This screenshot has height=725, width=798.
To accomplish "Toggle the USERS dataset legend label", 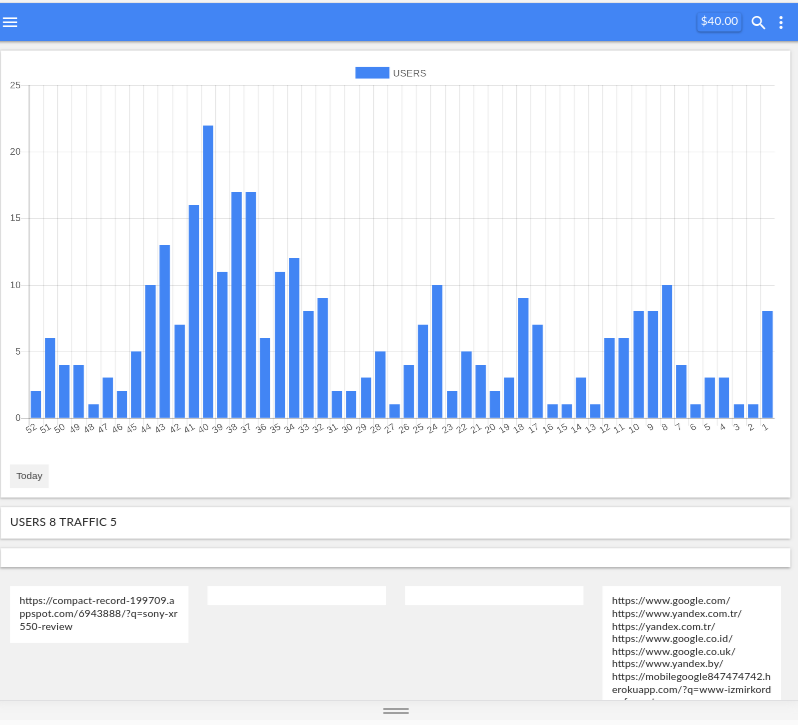I will point(409,73).
